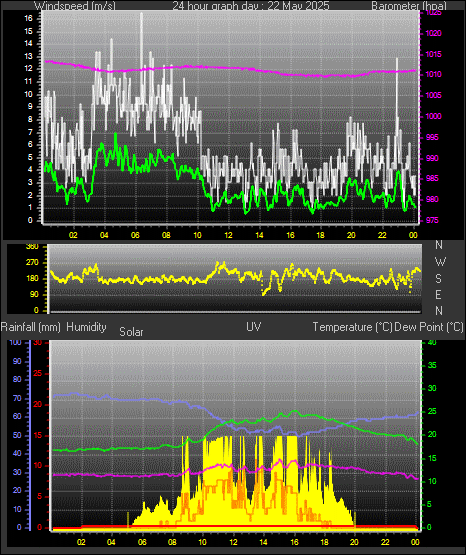Click hour 20 on bottom graph time axis
Screen dimensions: 466x555
click(x=354, y=542)
